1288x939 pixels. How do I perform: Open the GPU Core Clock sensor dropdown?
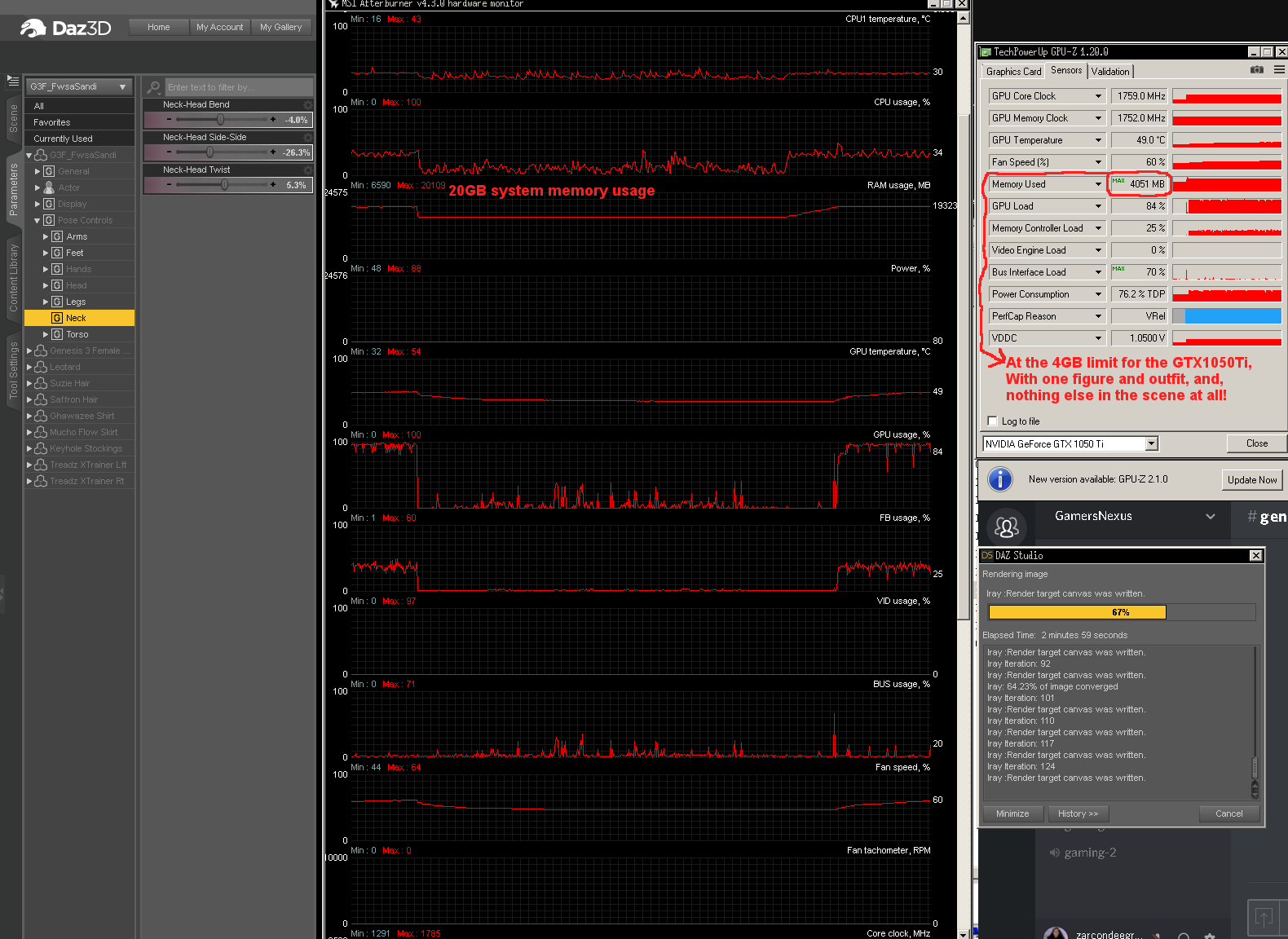pyautogui.click(x=1098, y=96)
